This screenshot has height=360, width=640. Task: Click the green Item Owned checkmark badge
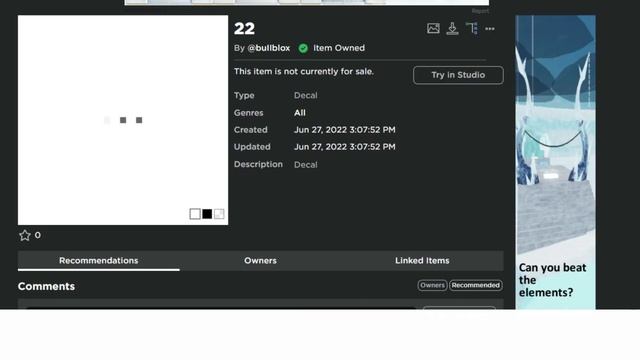coord(303,48)
